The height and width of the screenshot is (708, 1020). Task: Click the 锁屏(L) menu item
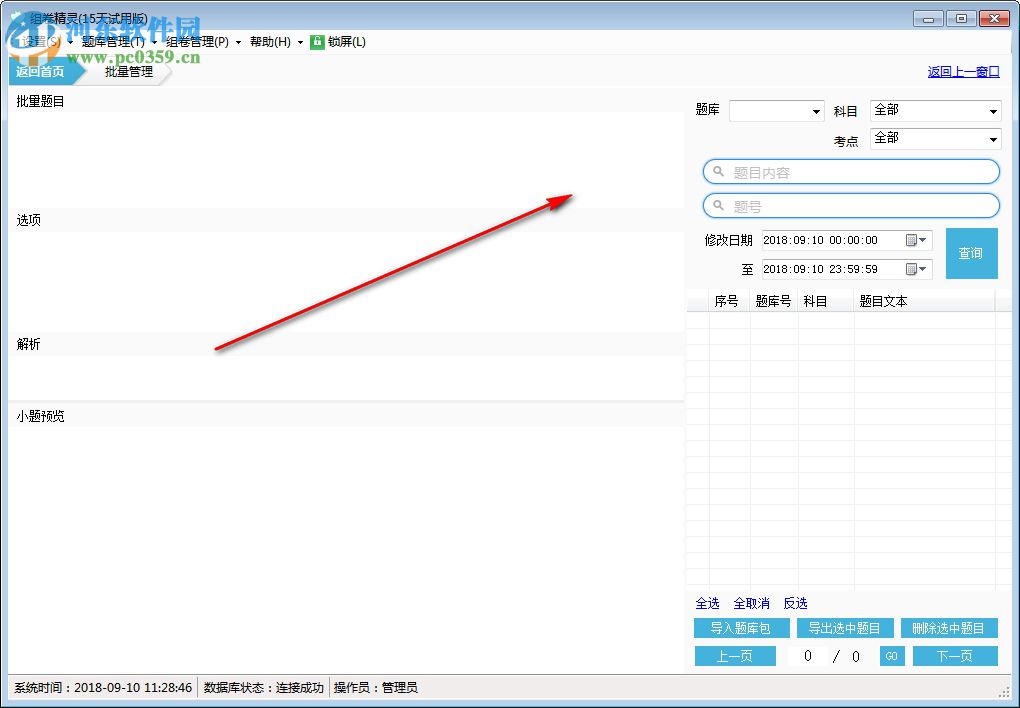tap(347, 42)
